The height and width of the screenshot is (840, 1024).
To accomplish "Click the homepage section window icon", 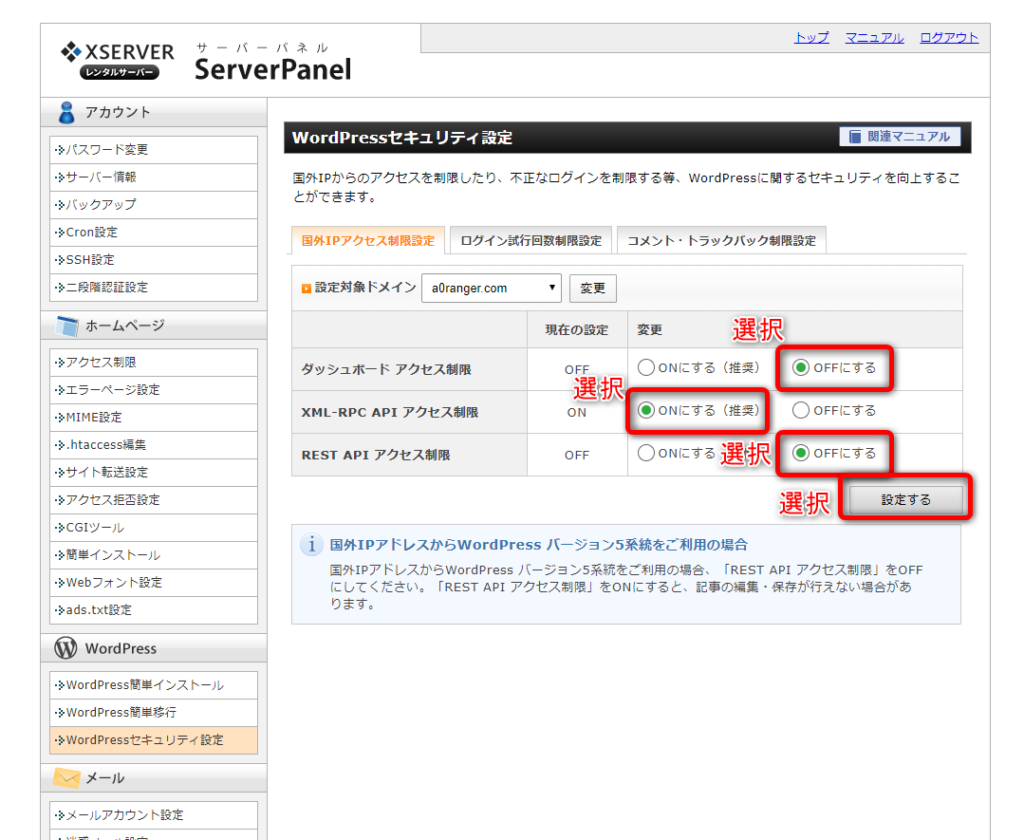I will point(66,325).
